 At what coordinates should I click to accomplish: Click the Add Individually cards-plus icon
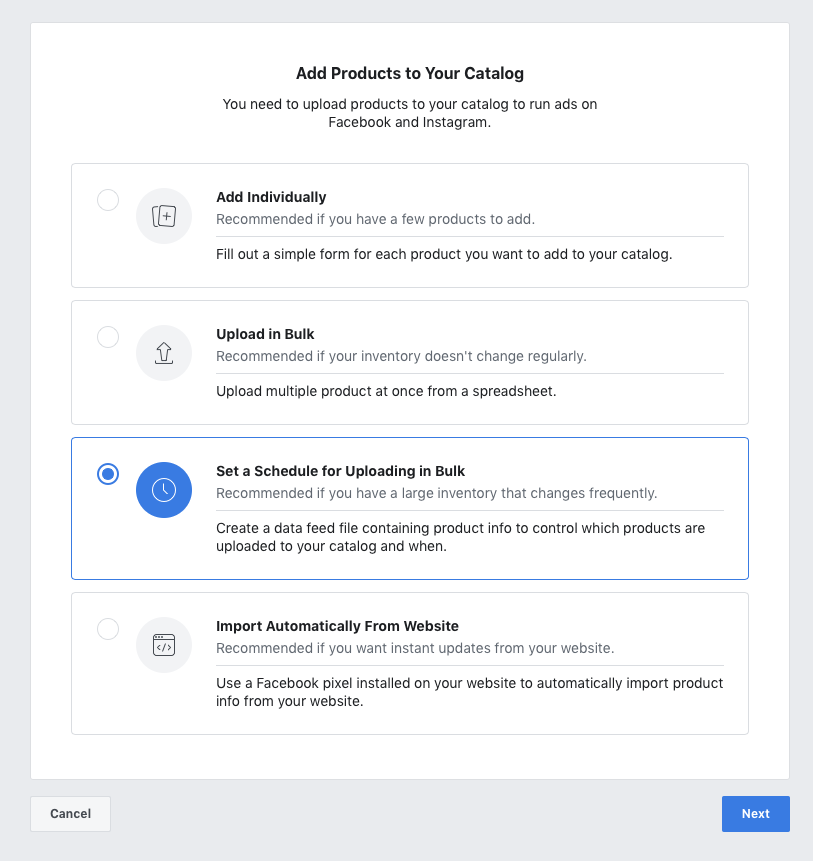[164, 216]
